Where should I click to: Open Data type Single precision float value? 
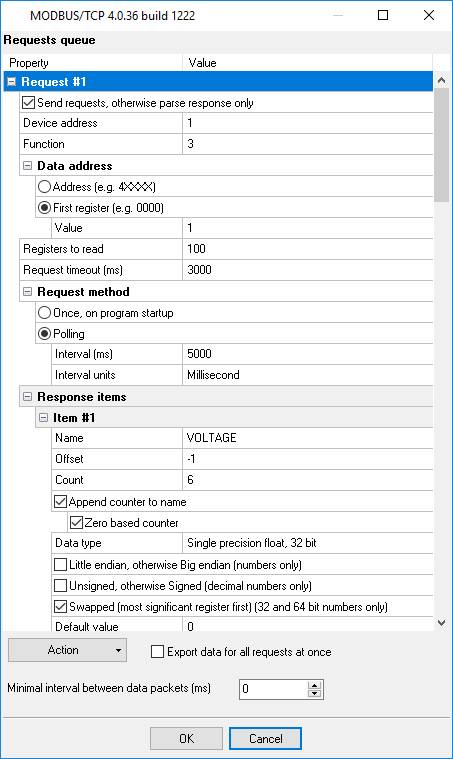308,543
